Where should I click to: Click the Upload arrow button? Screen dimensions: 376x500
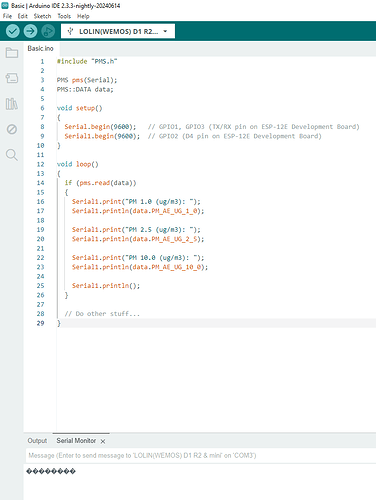(30, 31)
